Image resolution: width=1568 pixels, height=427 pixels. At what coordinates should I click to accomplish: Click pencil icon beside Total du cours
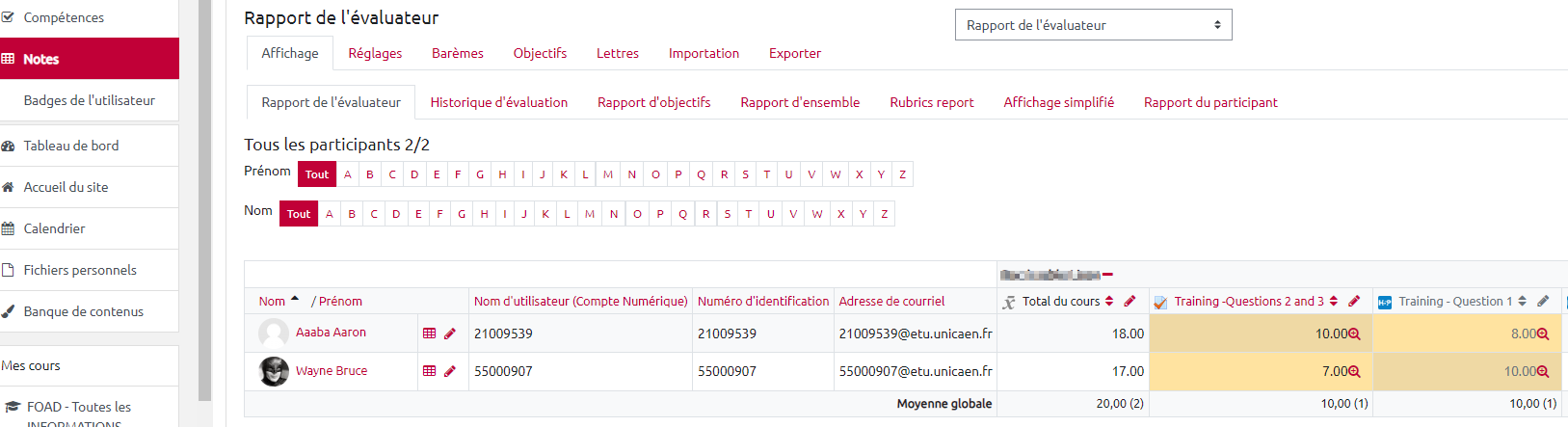coord(1129,302)
